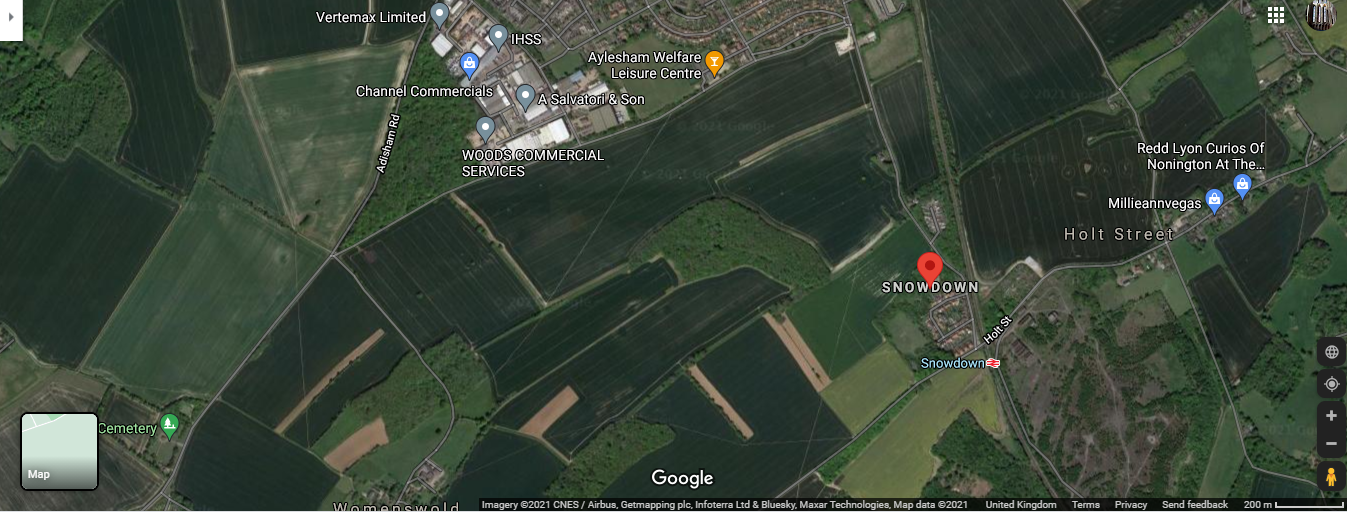Open the Street View pegman control
Screen dimensions: 1347x513
click(1331, 478)
